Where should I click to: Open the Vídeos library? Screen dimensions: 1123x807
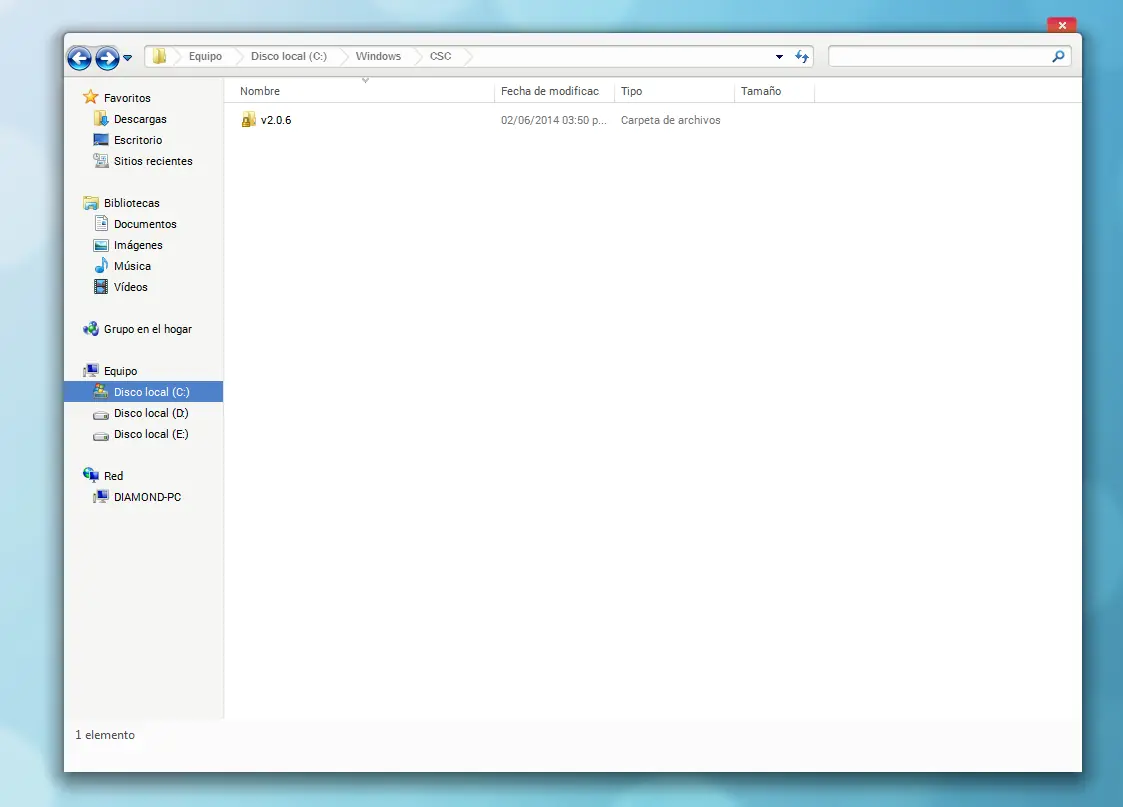(x=130, y=287)
